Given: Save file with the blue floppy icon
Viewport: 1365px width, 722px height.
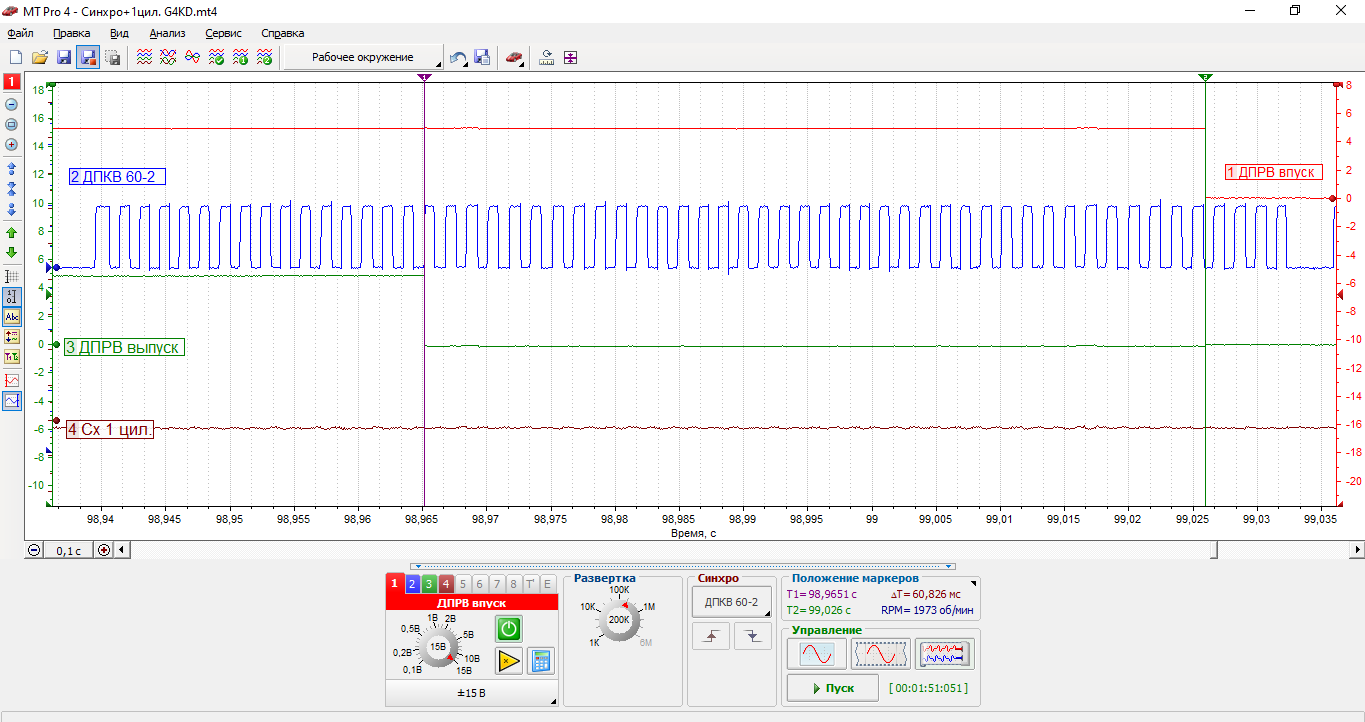Looking at the screenshot, I should pyautogui.click(x=64, y=58).
